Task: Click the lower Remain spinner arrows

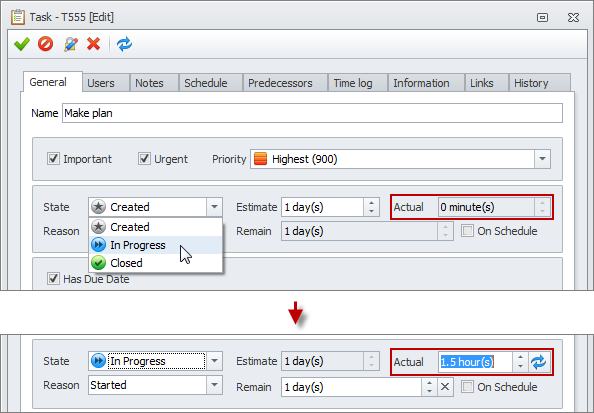Action: click(429, 387)
